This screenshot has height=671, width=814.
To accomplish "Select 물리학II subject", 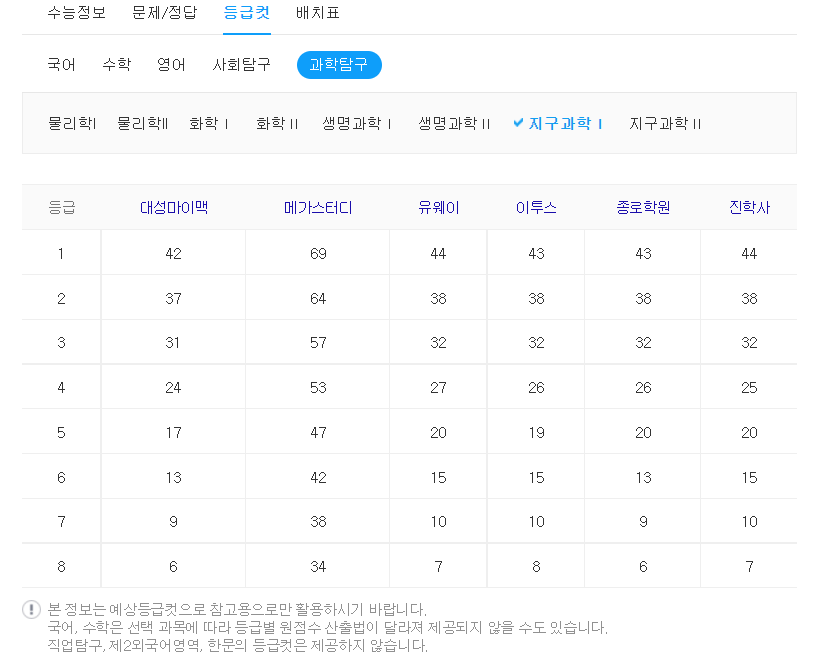I will pyautogui.click(x=142, y=124).
